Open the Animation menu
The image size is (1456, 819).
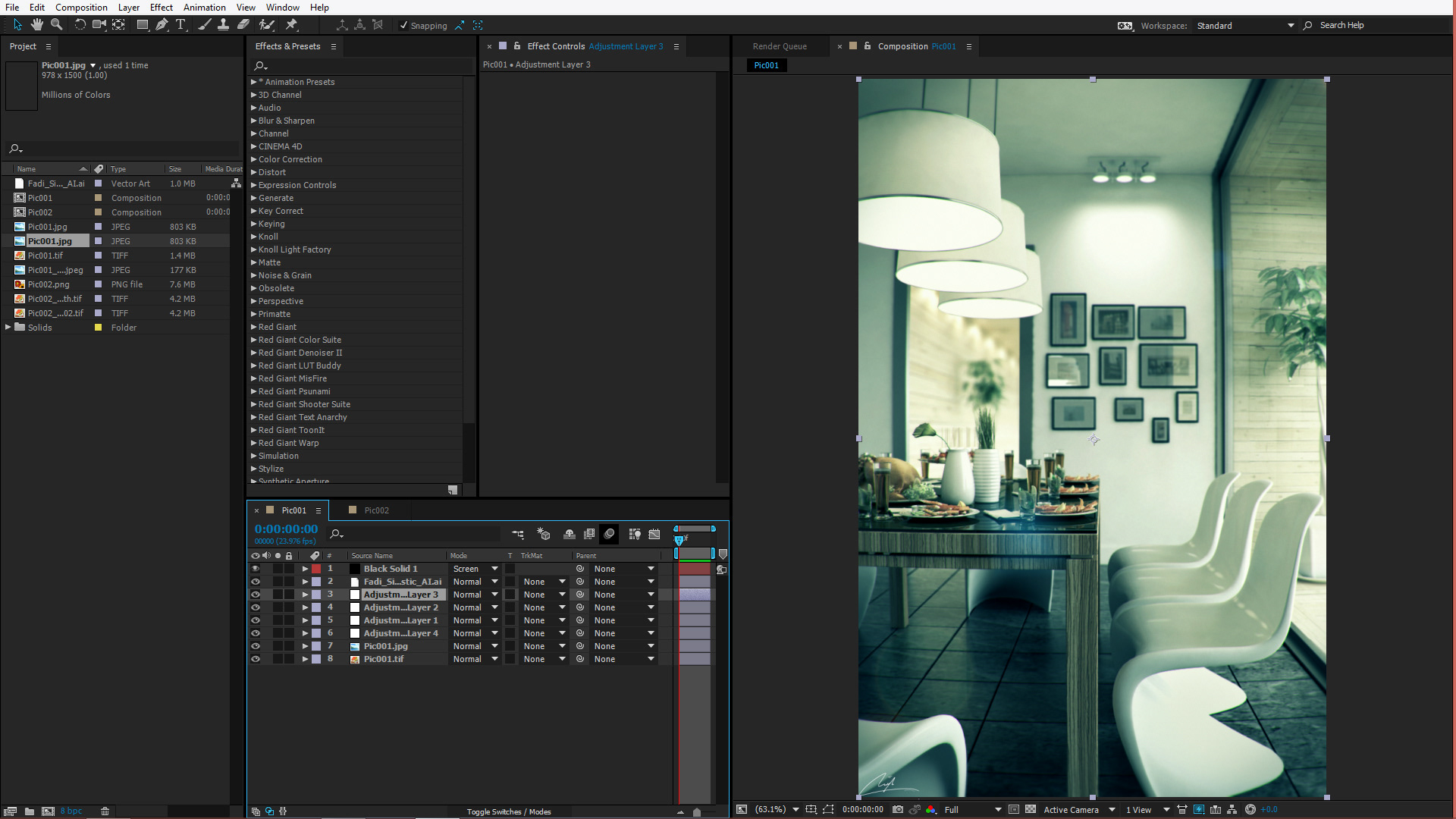coord(204,8)
